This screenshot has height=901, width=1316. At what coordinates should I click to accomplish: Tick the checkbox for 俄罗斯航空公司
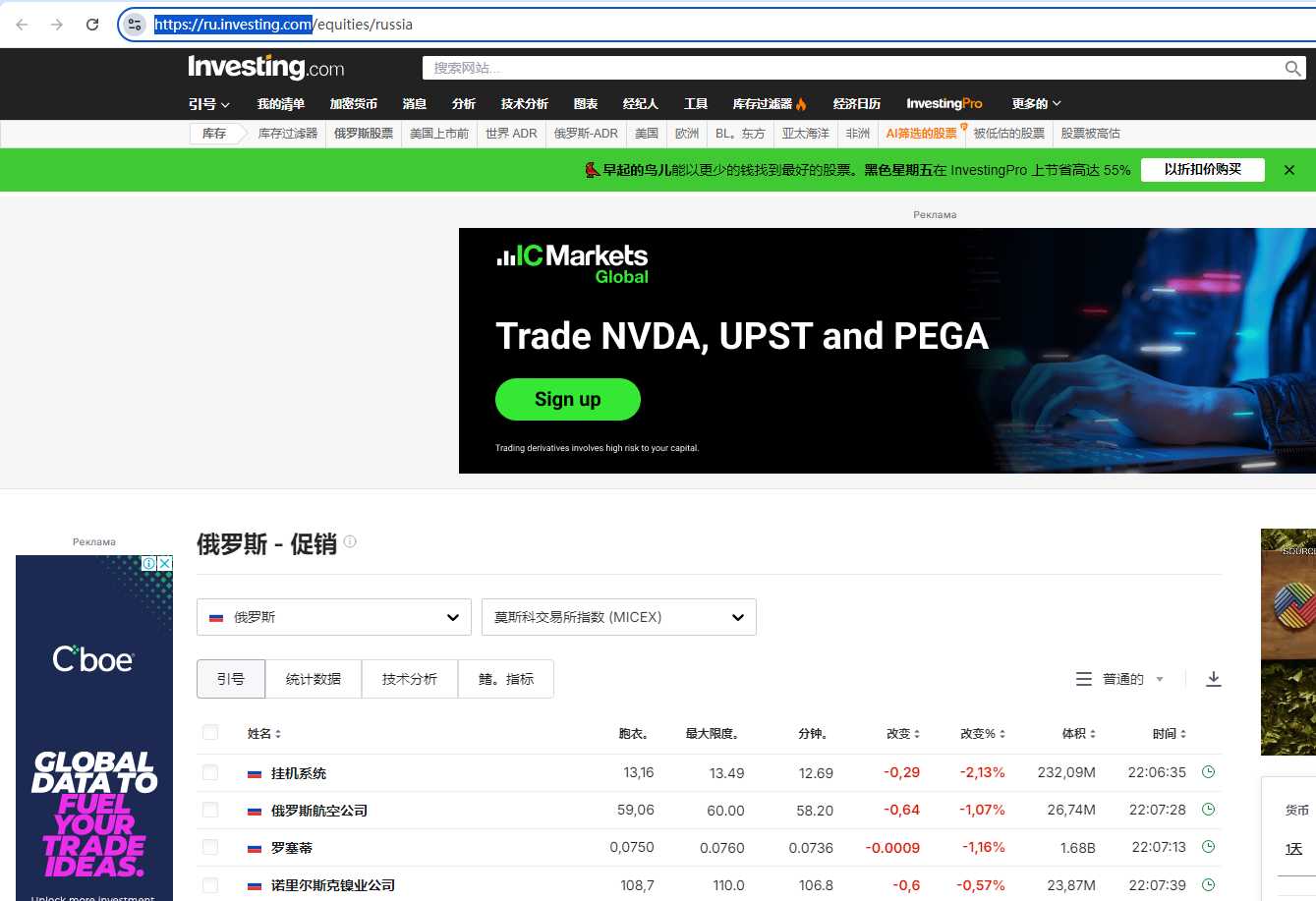point(210,810)
